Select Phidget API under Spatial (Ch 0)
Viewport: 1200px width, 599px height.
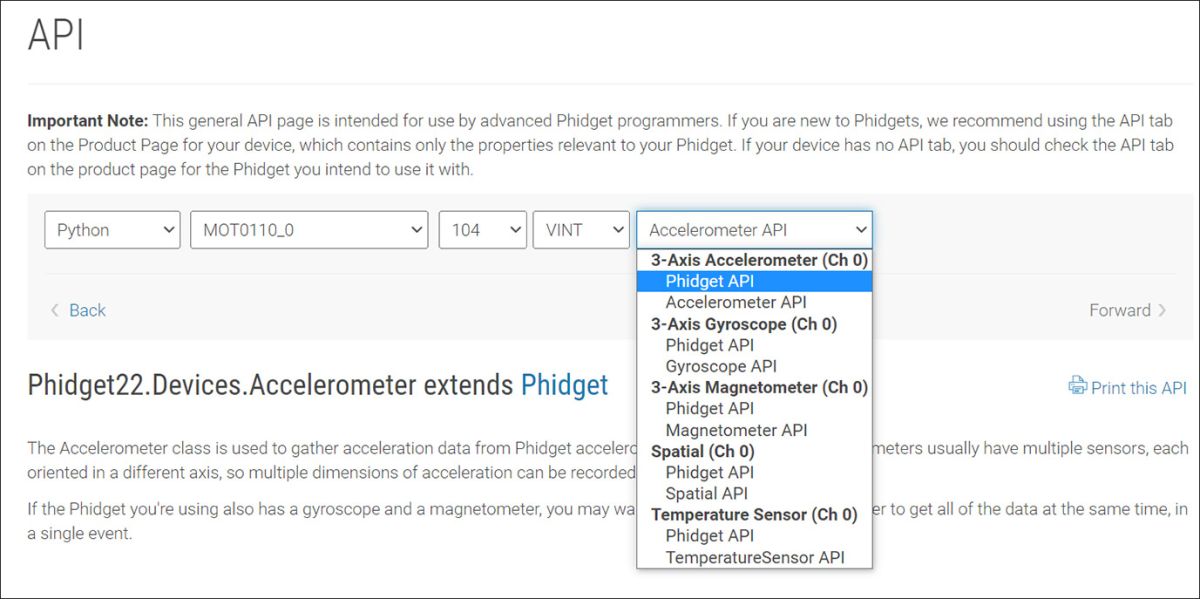[x=710, y=472]
